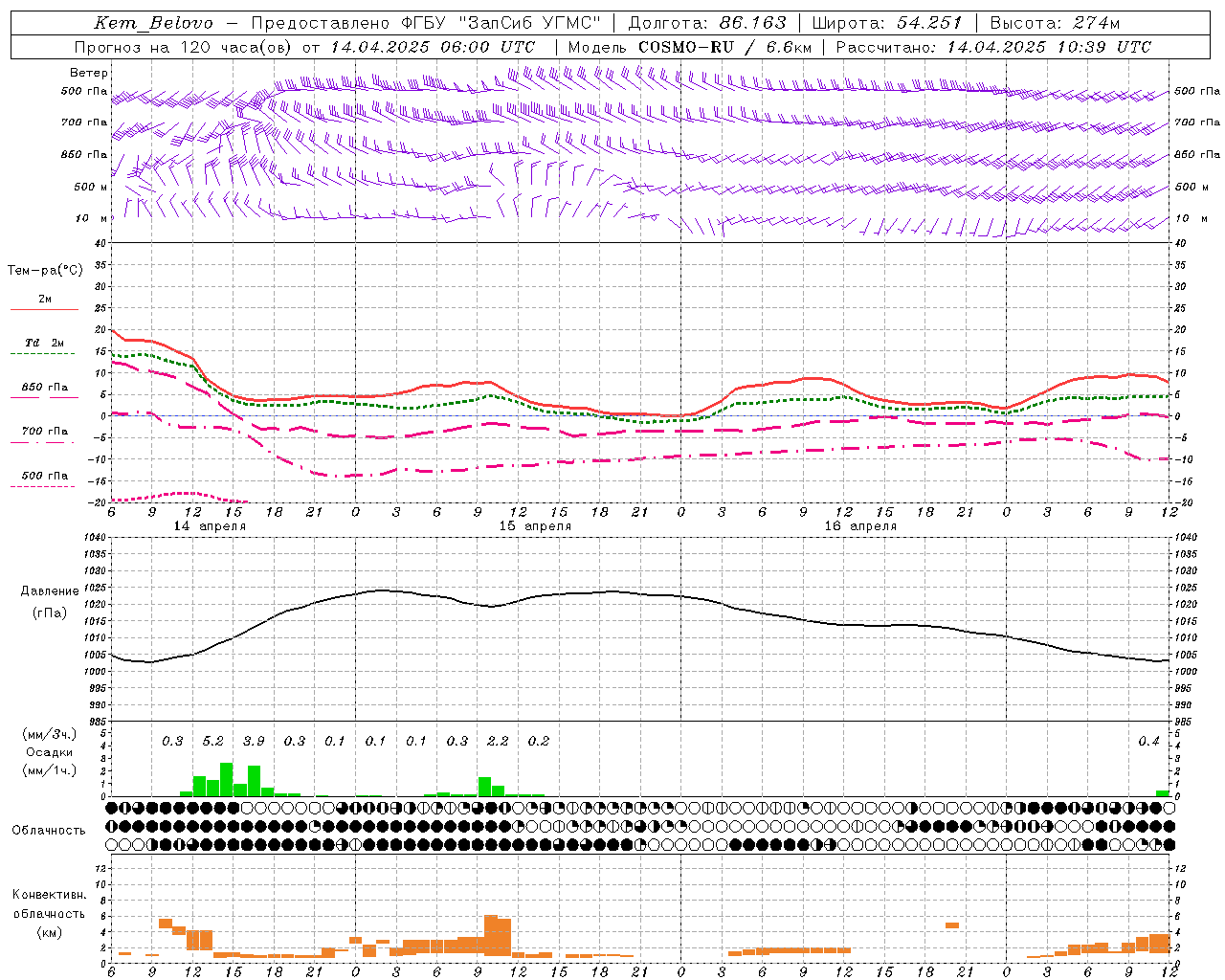
Task: Click the (км) unit of convective cloud panel
Action: [x=49, y=932]
